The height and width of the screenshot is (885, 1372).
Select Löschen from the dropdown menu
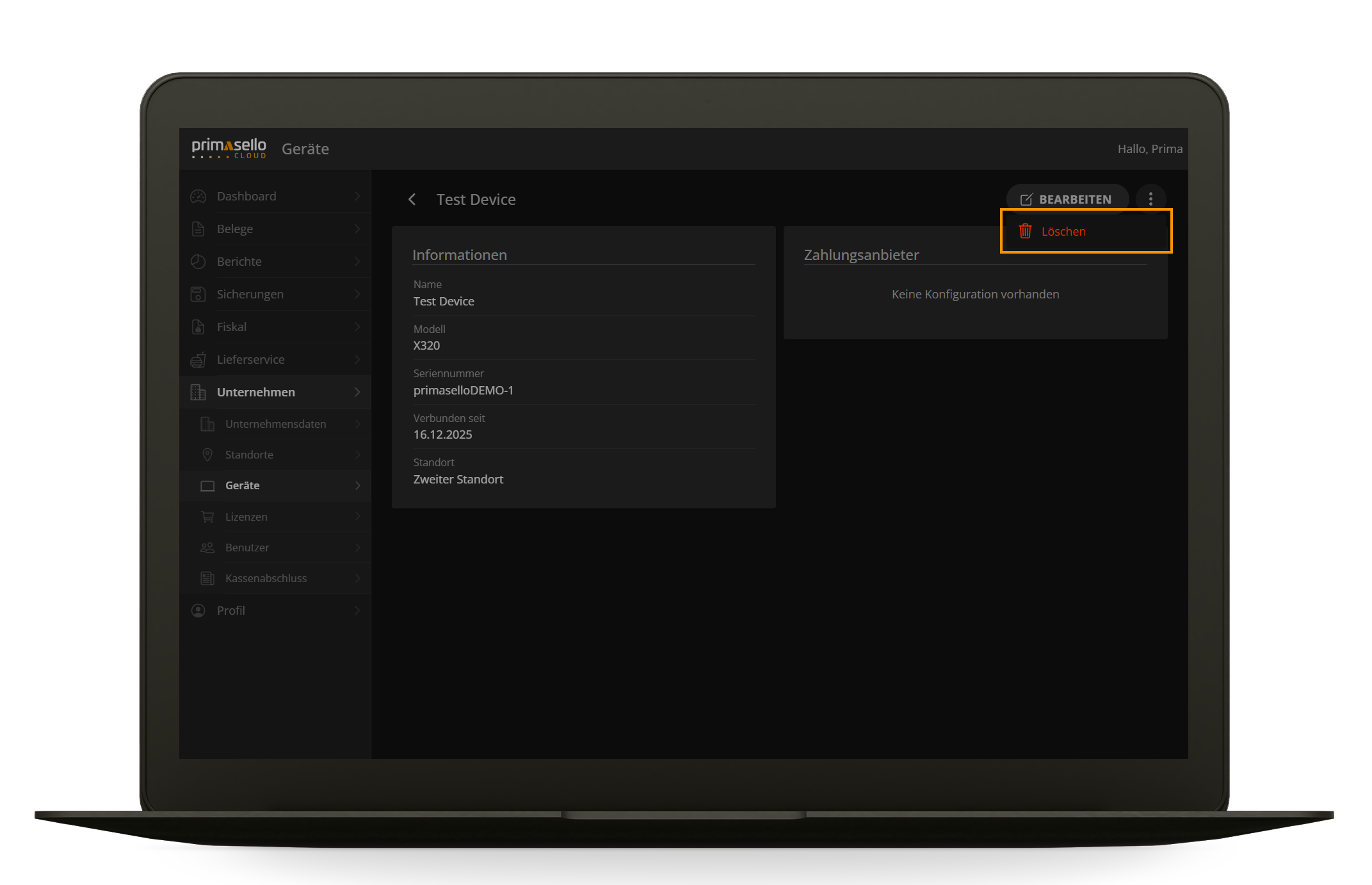[x=1063, y=232]
